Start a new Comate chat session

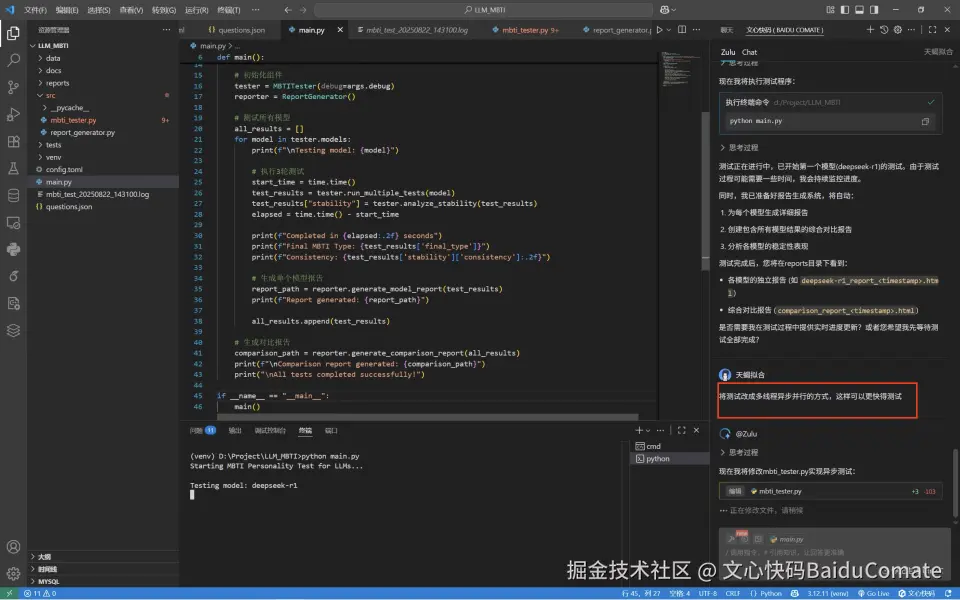[x=869, y=30]
